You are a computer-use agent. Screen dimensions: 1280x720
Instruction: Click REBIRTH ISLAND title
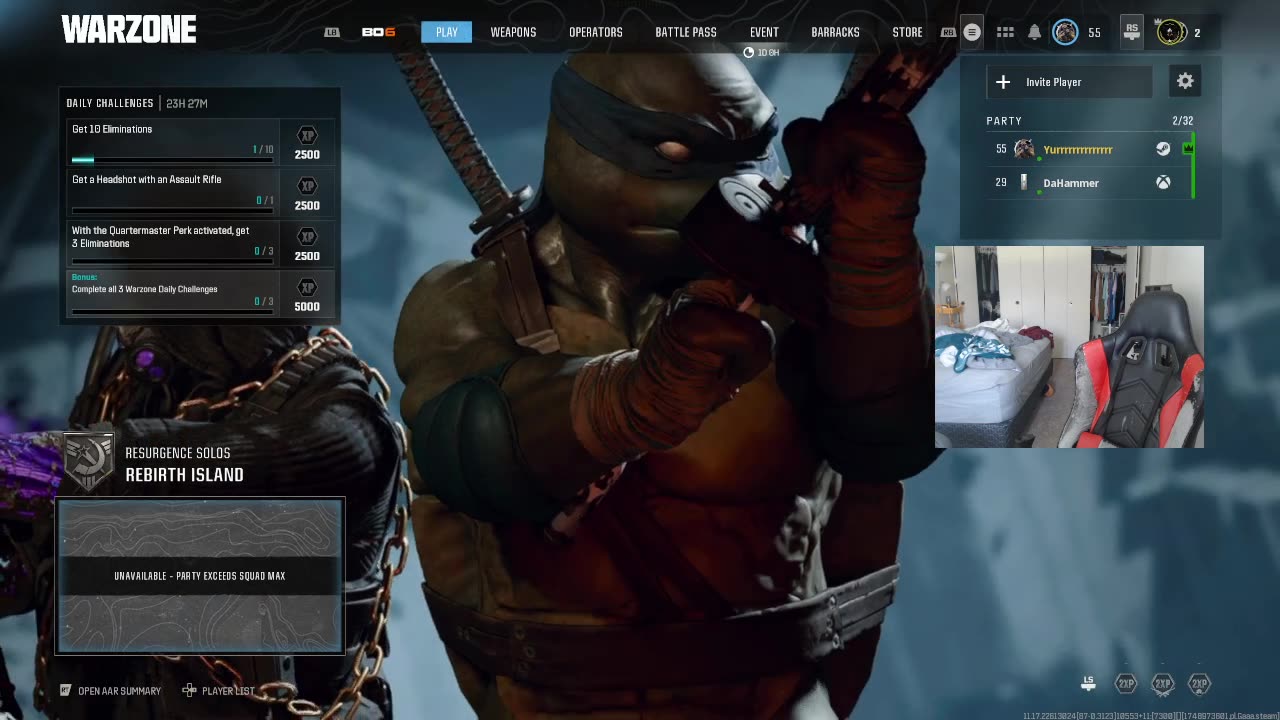[184, 475]
